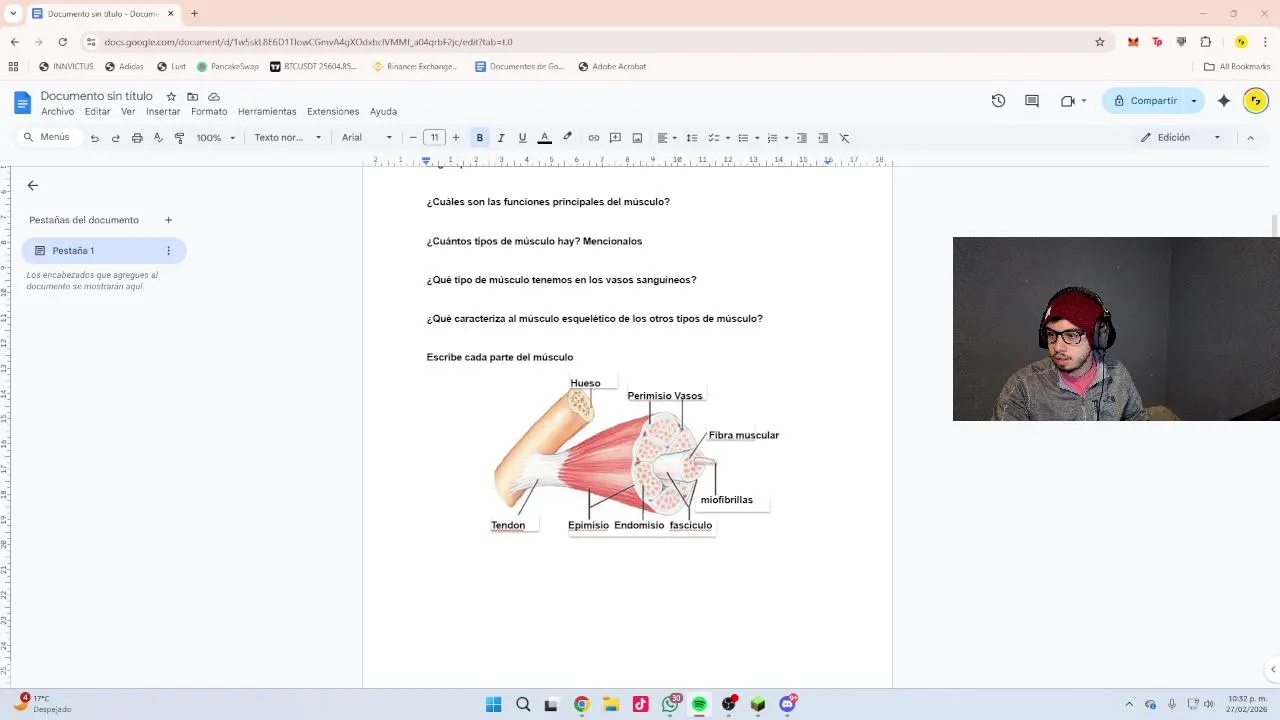Open spelling and grammar check icon
The image size is (1280, 720).
tap(158, 138)
